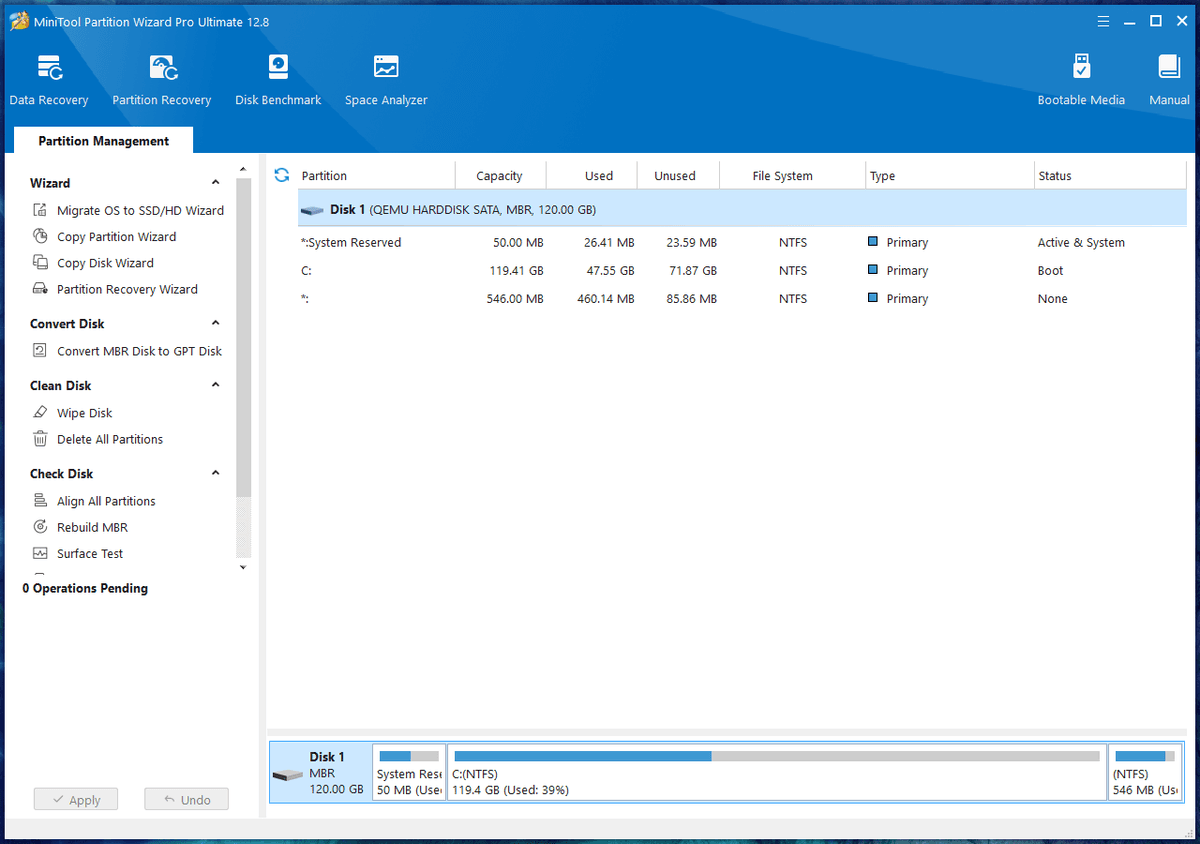Switch to the Partition Management tab
The height and width of the screenshot is (844, 1200).
coord(102,140)
